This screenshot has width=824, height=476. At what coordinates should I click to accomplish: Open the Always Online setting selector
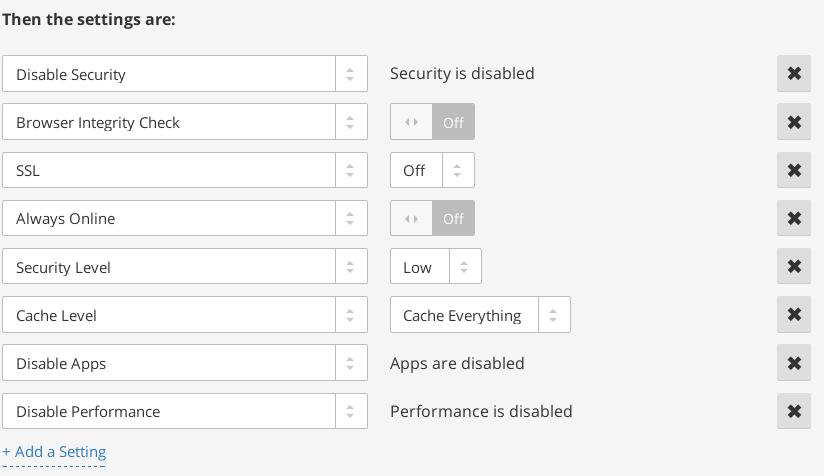coord(186,218)
